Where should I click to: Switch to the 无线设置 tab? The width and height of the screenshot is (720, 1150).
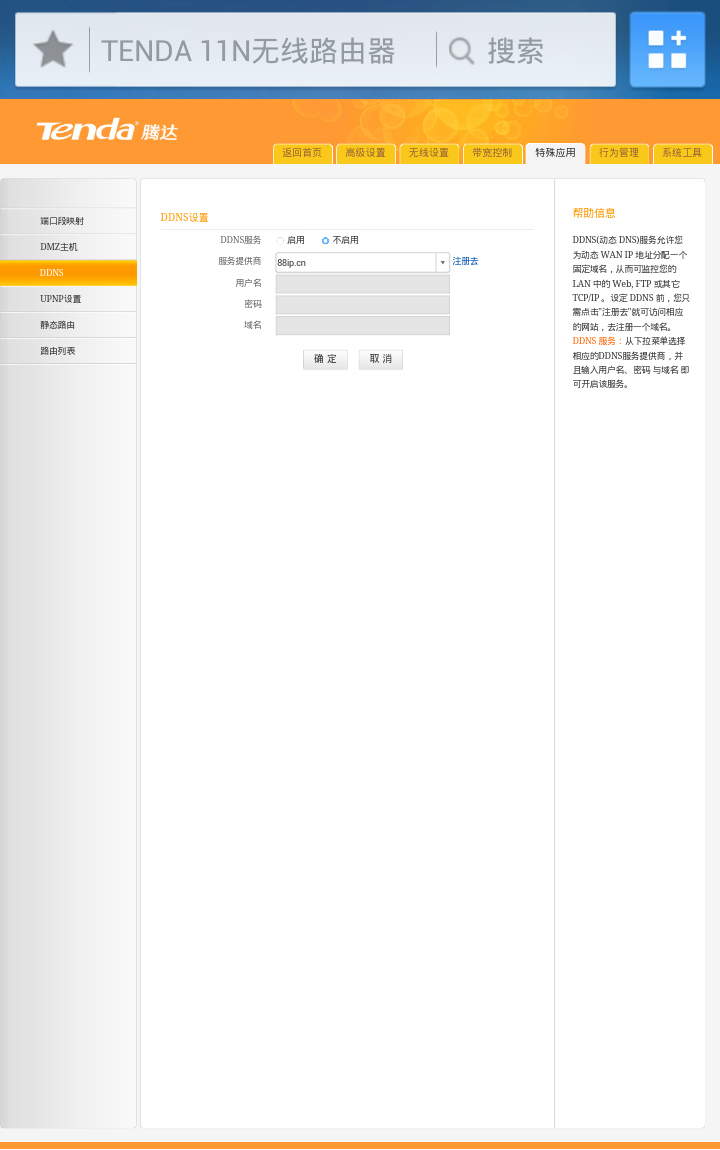point(428,153)
